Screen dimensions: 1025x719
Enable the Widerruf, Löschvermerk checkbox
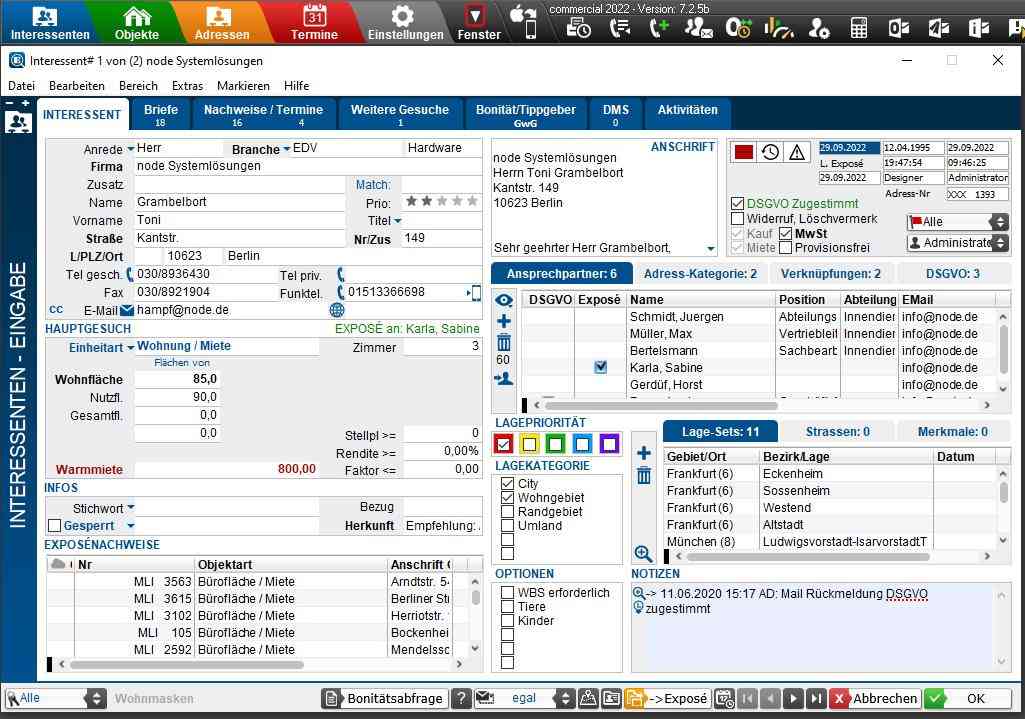[738, 219]
